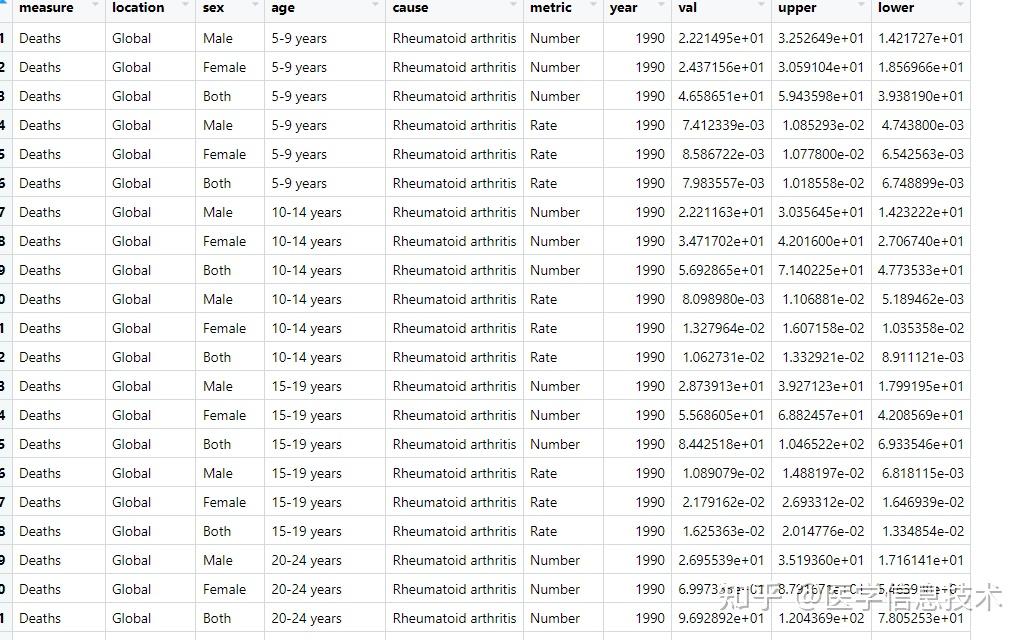Sort by the measure column sort arrow
This screenshot has width=1029, height=640.
(95, 7)
